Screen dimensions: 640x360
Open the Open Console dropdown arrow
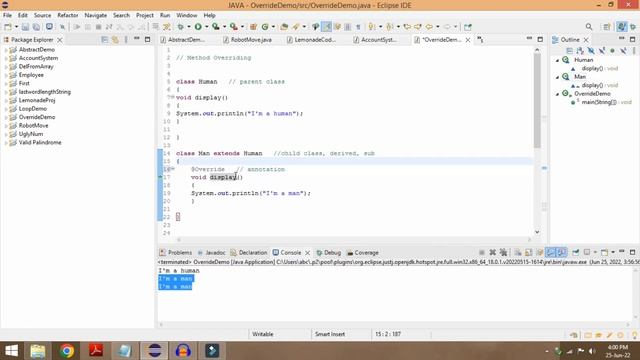coord(613,252)
